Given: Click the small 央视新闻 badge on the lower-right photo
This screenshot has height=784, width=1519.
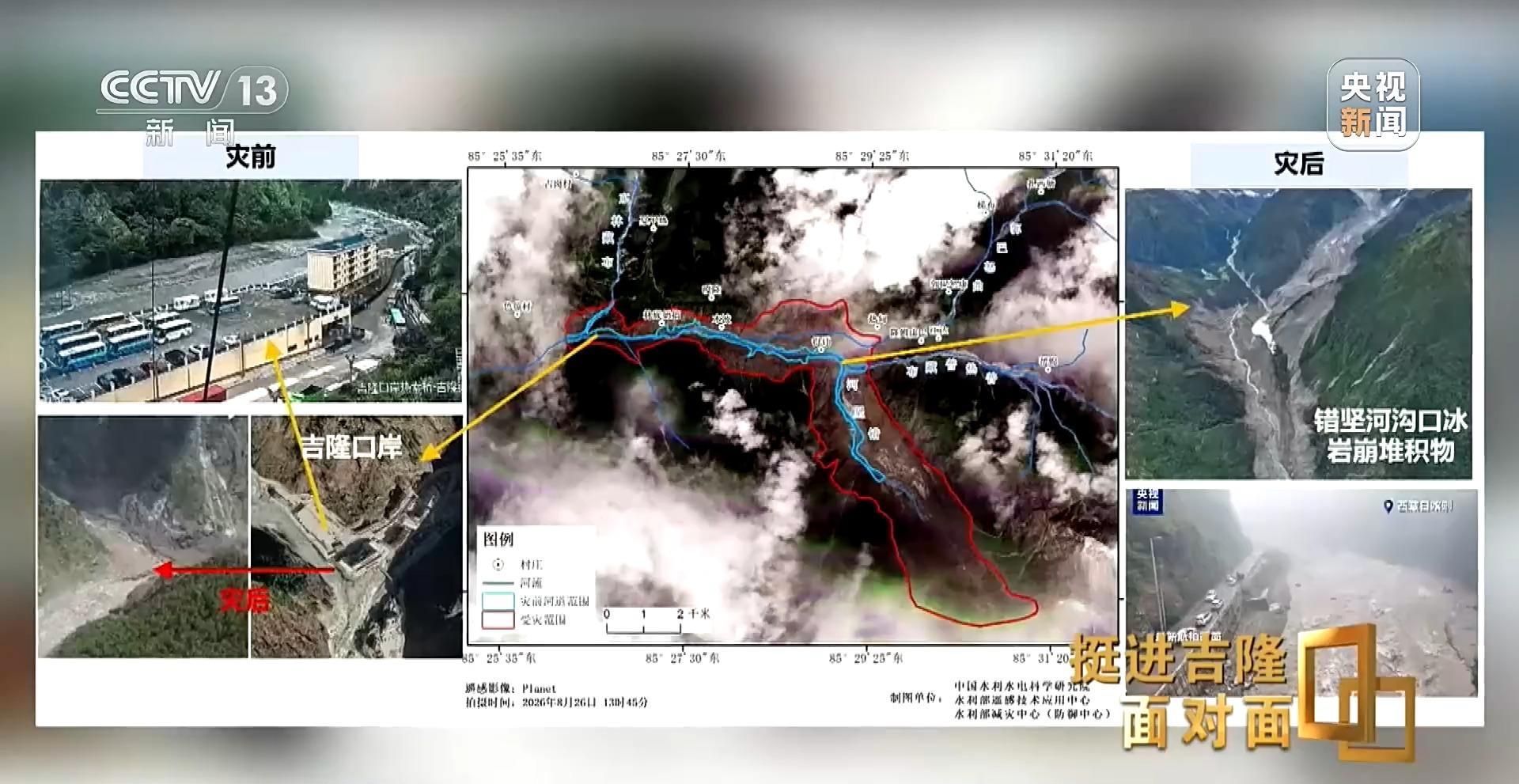Looking at the screenshot, I should (x=1148, y=501).
